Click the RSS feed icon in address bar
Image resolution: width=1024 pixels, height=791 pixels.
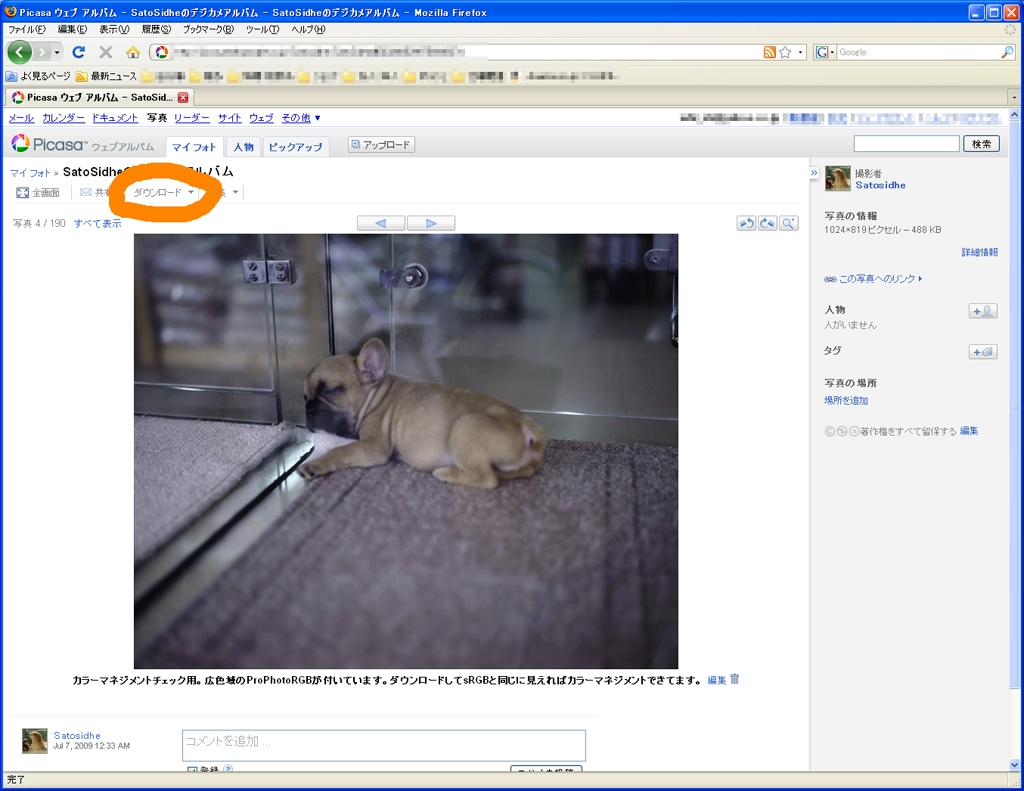point(770,52)
